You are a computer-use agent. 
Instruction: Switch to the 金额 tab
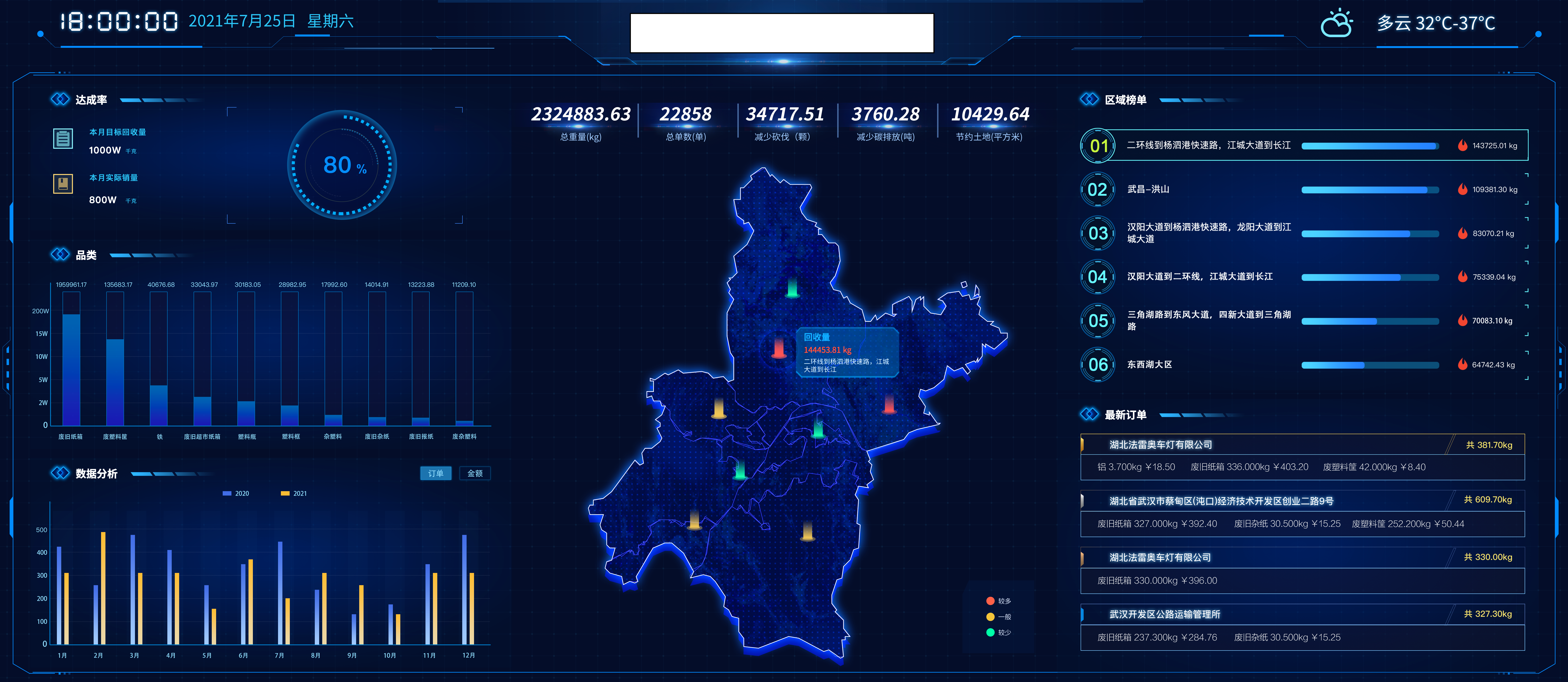tap(475, 473)
